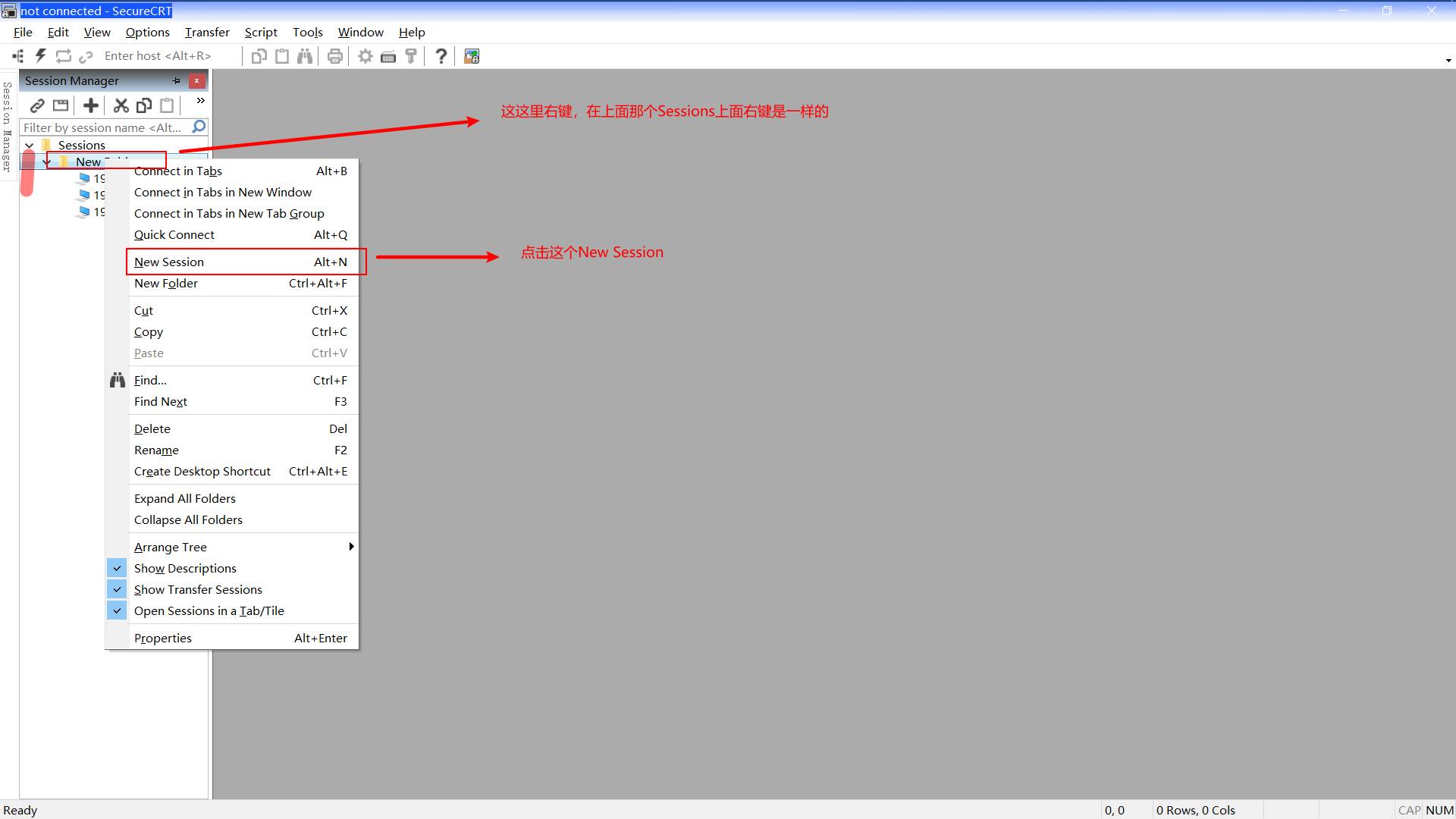
Task: Collapse All Folders in session tree
Action: 188,519
